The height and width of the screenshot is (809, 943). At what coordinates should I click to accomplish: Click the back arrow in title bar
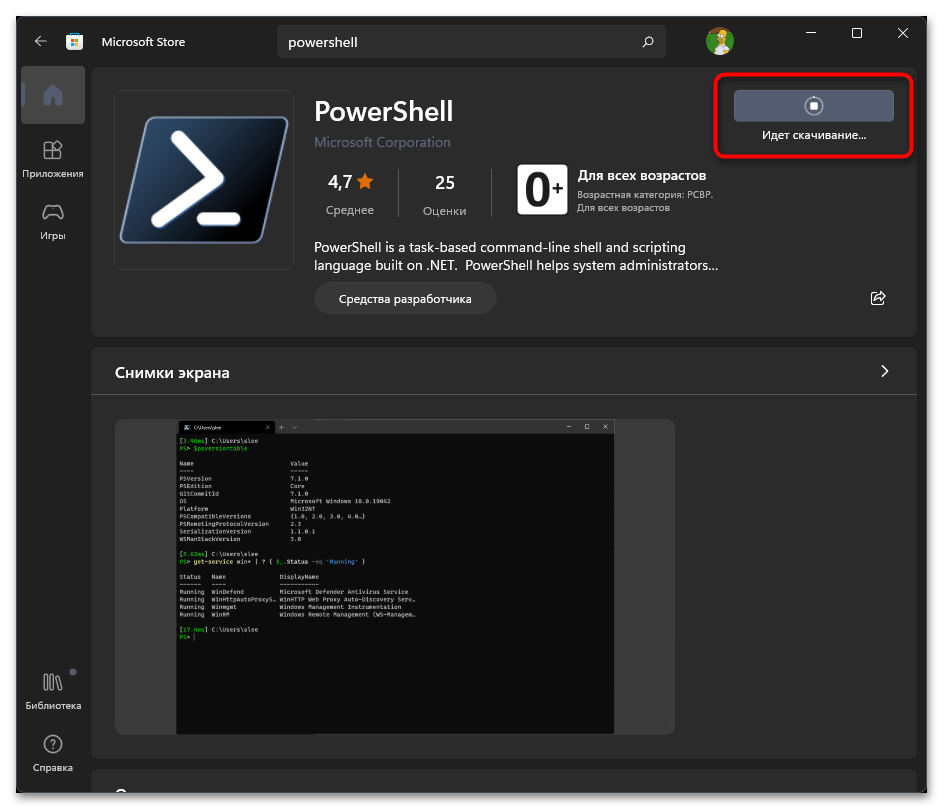40,42
